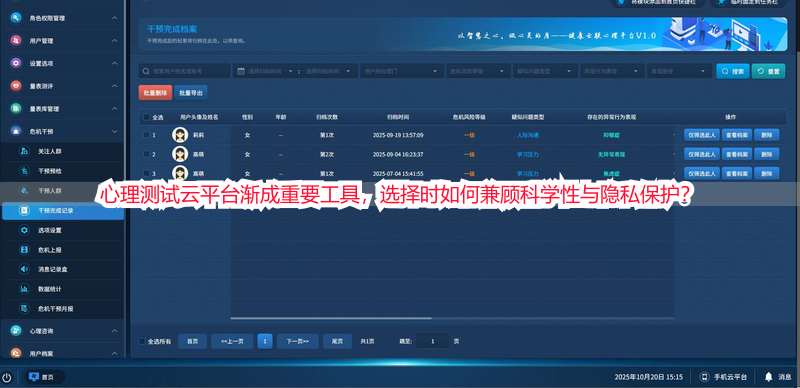Viewport: 800px width, 388px height.
Task: Click the magnifier icon in the user search field
Action: click(x=146, y=71)
